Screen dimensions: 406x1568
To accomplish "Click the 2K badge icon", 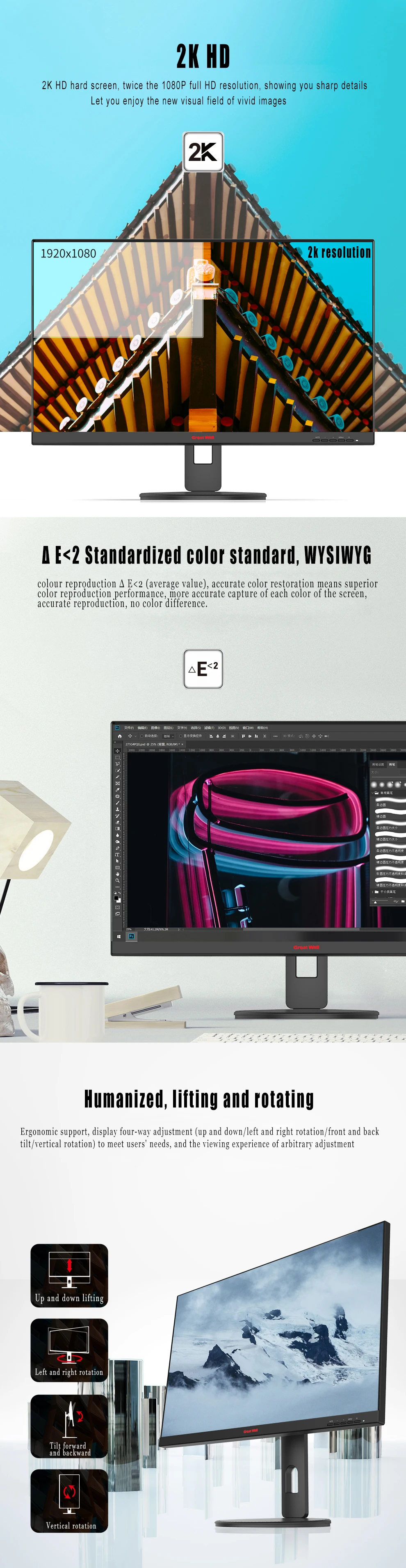I will [x=203, y=151].
